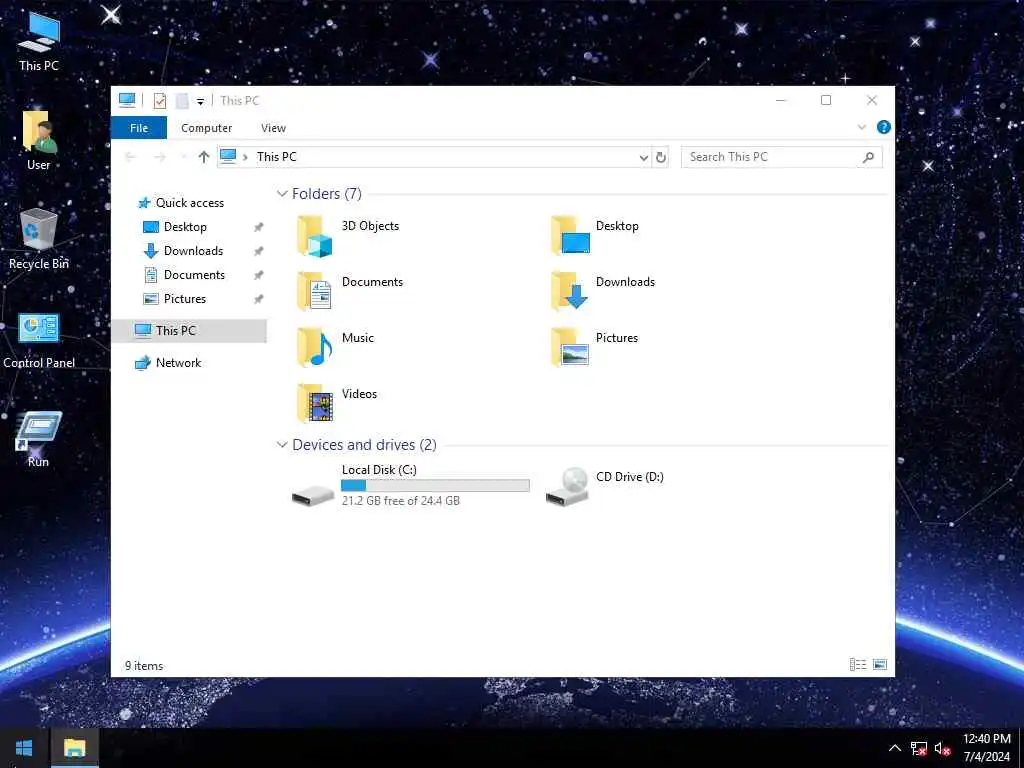Select the Control Panel desktop icon

point(39,340)
